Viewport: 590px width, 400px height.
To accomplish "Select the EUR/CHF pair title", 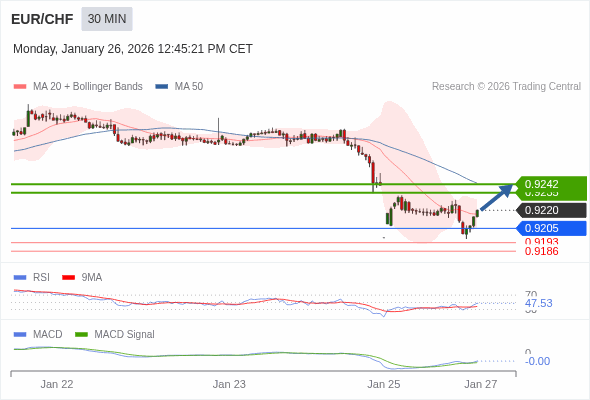I will (x=42, y=19).
